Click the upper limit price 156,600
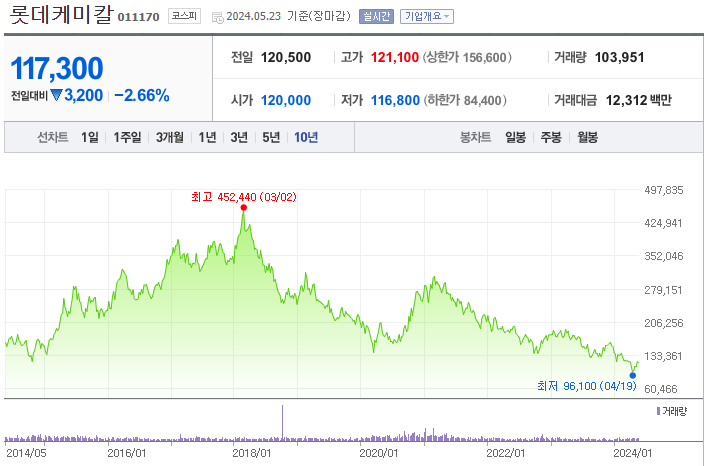Screen dimensions: 704x466 click(484, 57)
